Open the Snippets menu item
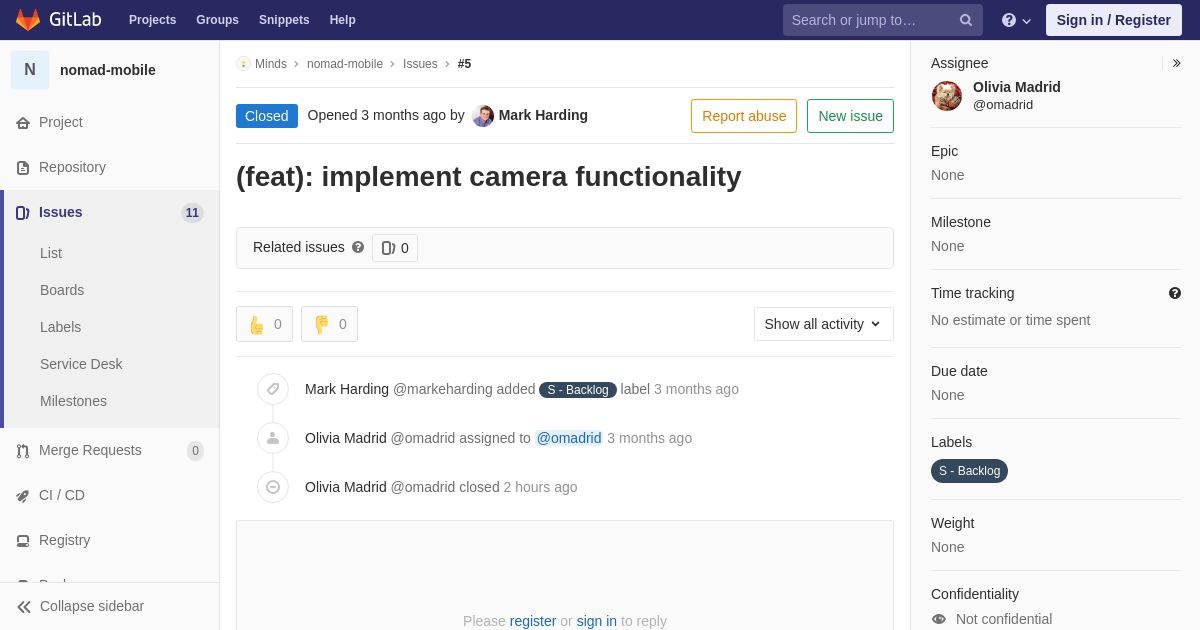 point(284,20)
